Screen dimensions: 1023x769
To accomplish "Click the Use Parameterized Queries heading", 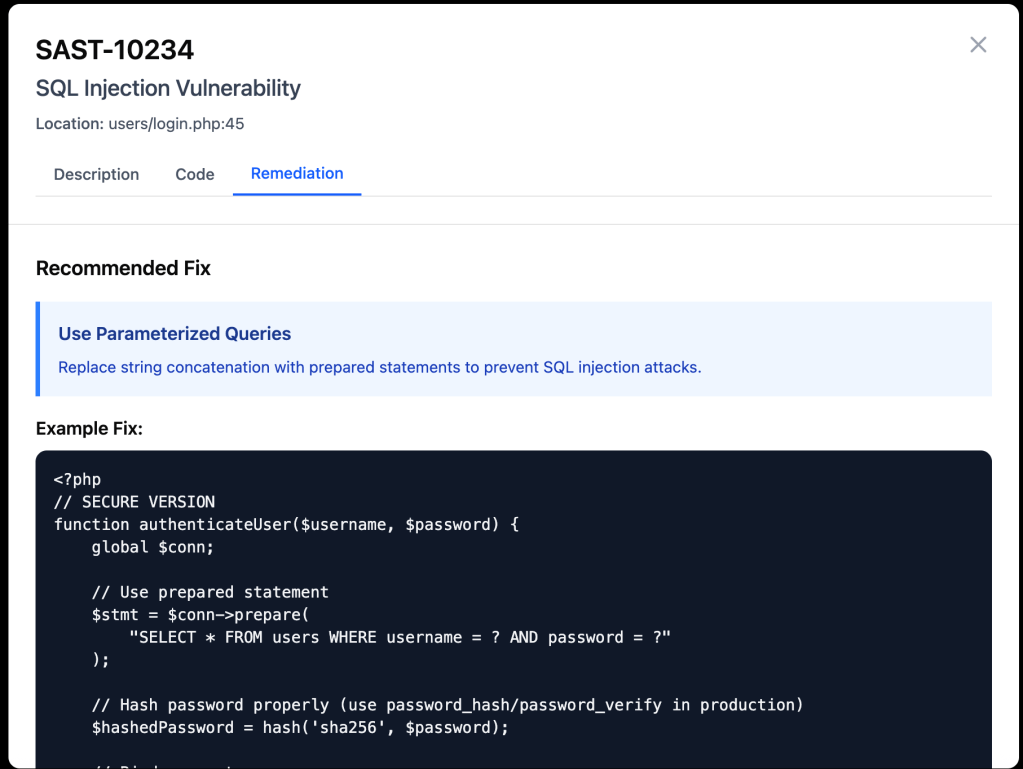I will [x=175, y=334].
